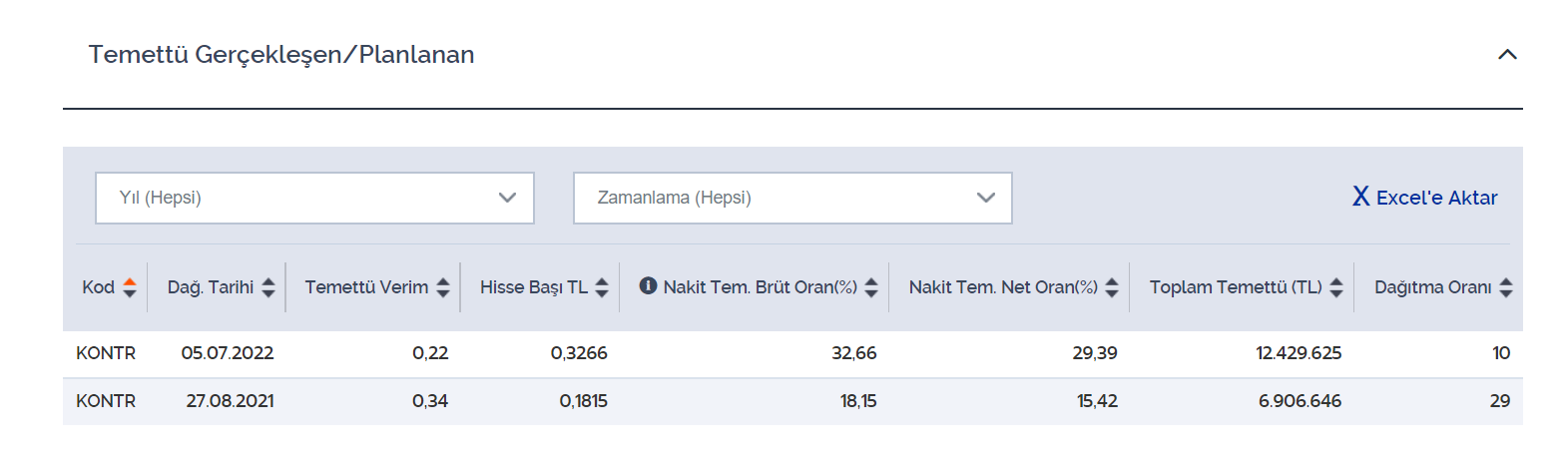Screen dimensions: 1568x462
Task: Open the Zamanlama (Hepsi) dropdown
Action: pos(792,198)
